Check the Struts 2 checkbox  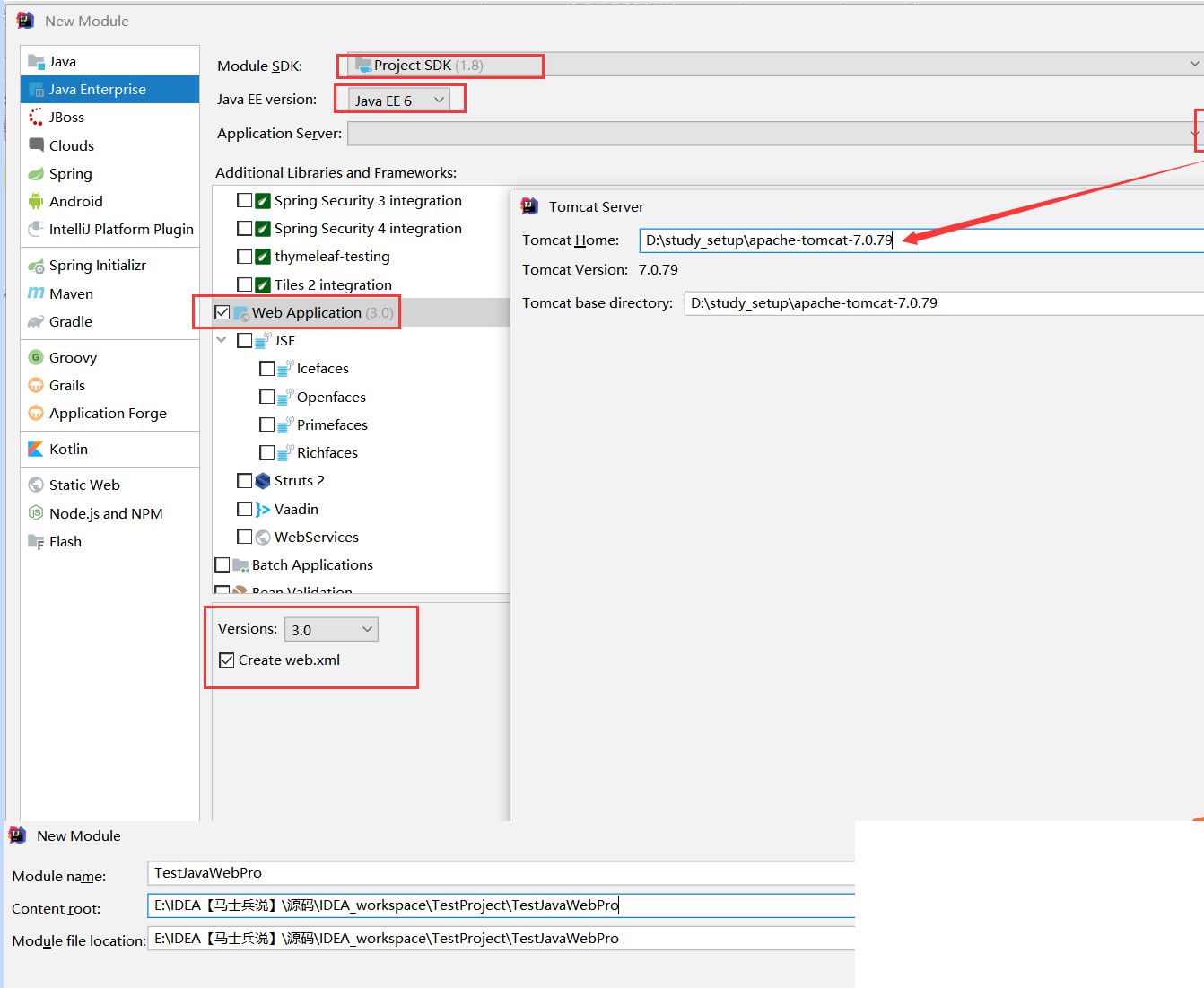244,481
